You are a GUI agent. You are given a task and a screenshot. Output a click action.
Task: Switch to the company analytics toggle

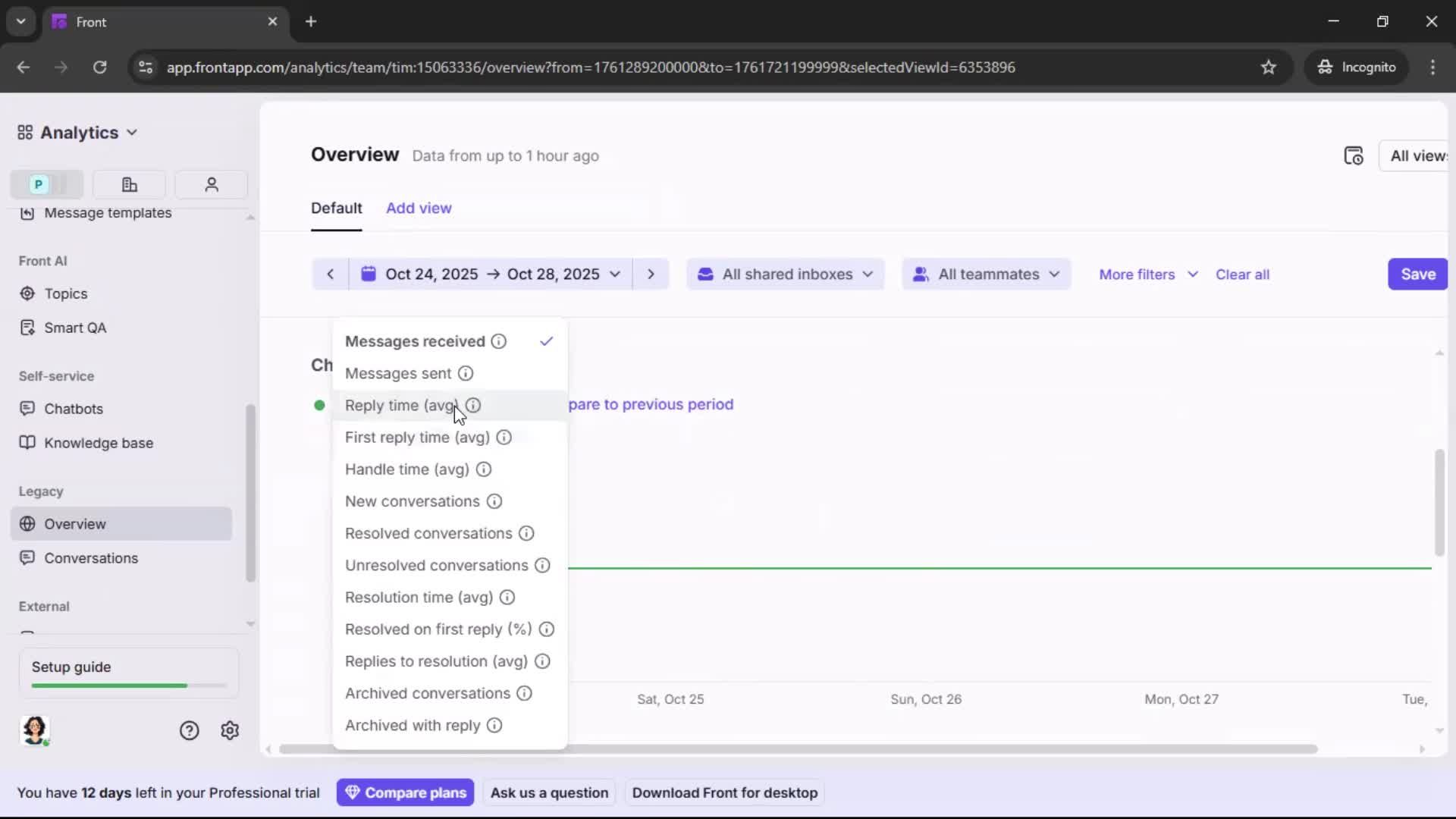(x=129, y=184)
